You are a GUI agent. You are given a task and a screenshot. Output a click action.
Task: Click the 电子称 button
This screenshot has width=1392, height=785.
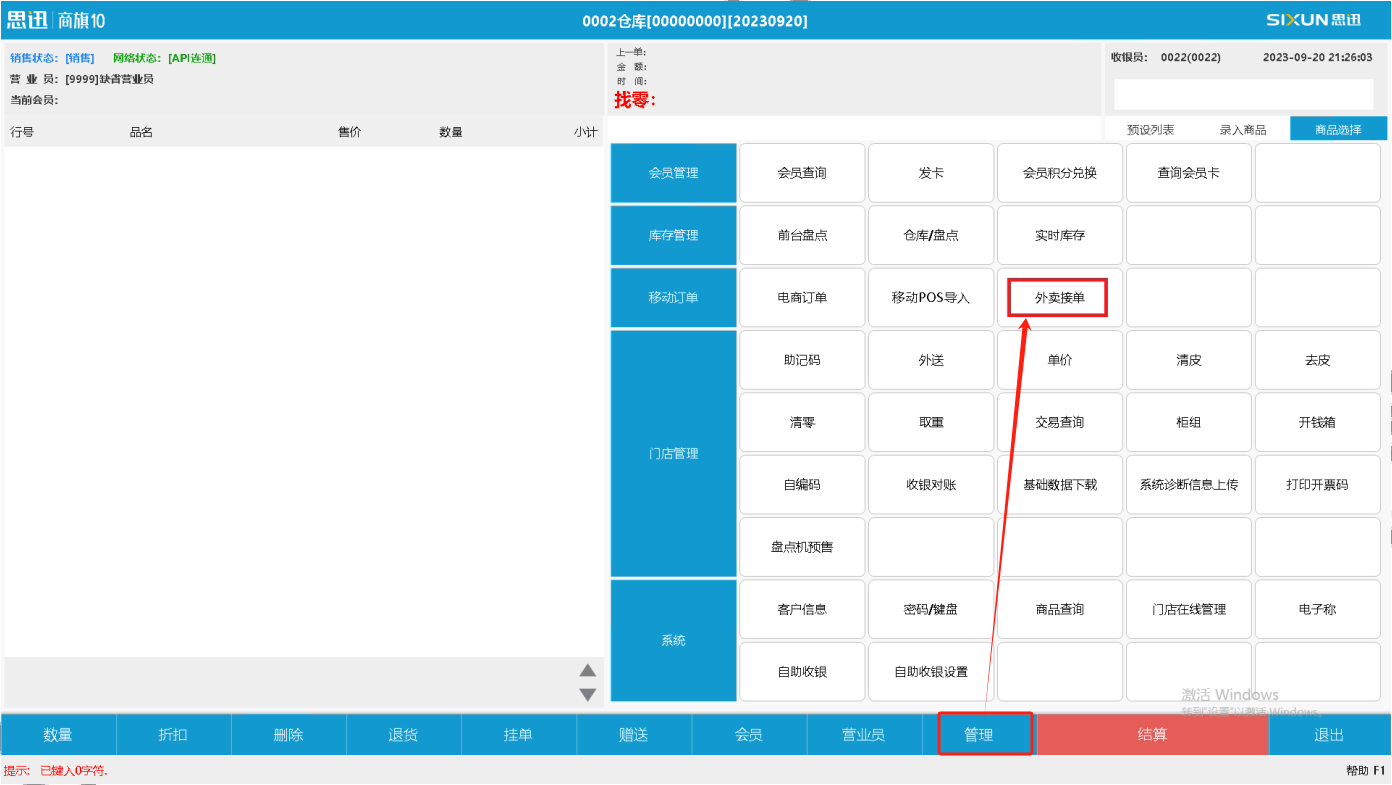[1318, 609]
